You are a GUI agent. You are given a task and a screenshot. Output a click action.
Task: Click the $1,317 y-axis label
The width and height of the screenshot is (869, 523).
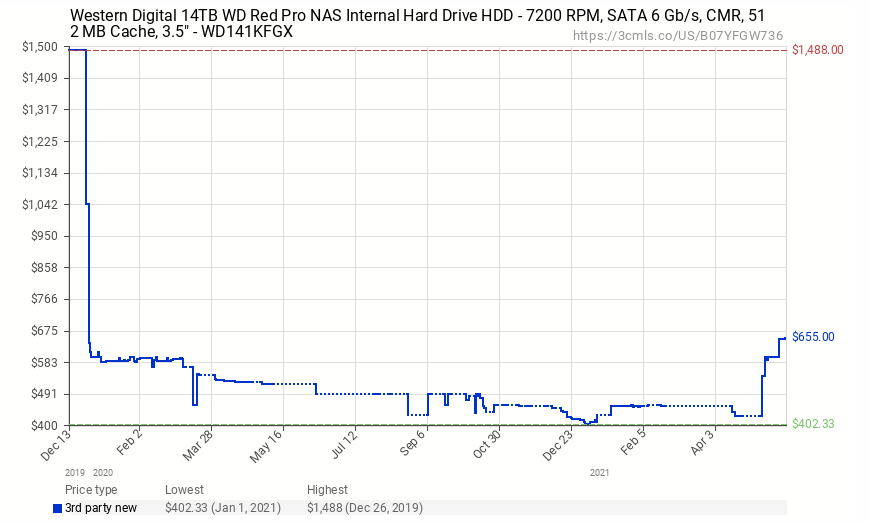[40, 110]
